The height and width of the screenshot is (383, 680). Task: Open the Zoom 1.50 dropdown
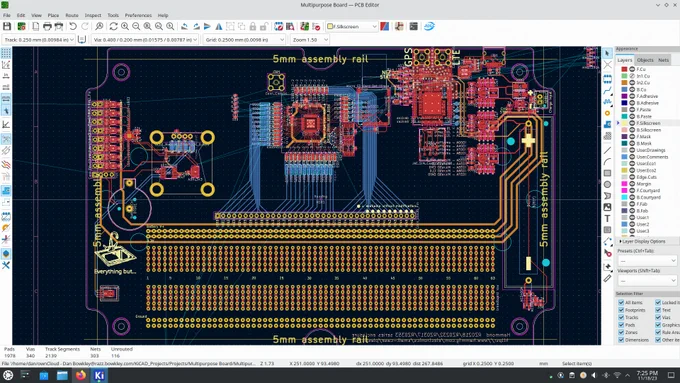click(x=310, y=39)
